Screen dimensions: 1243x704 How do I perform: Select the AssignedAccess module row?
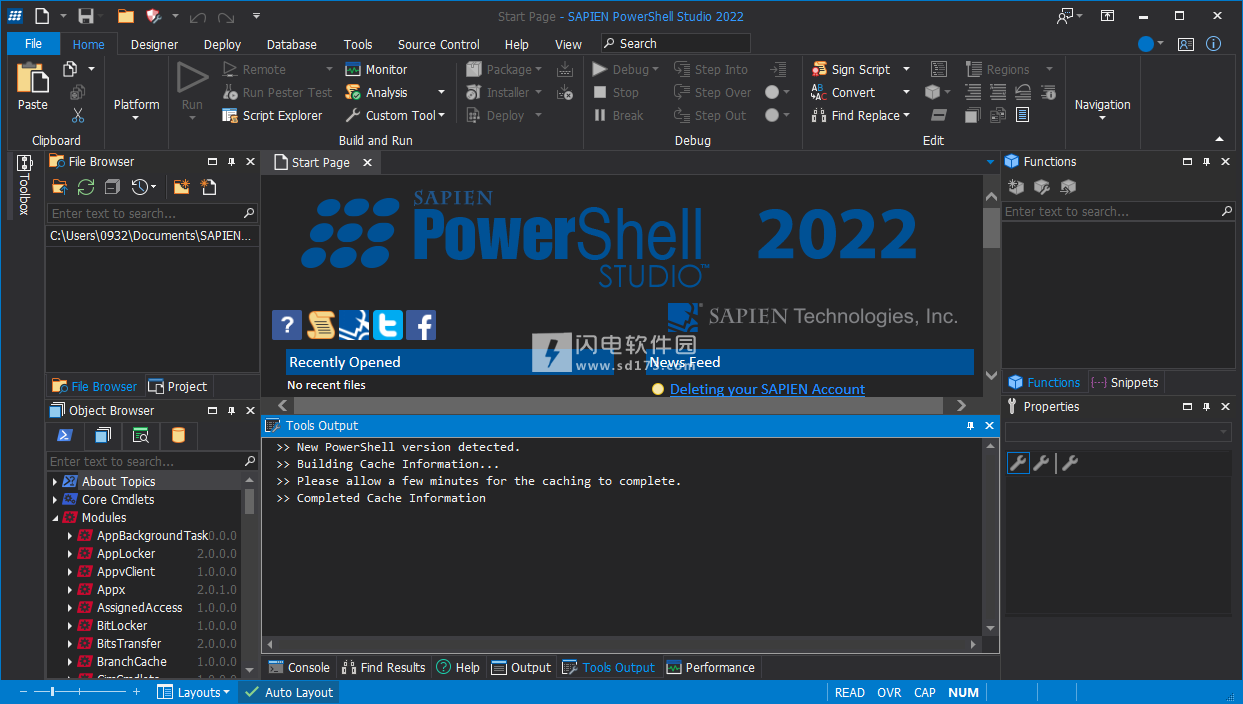[x=145, y=607]
